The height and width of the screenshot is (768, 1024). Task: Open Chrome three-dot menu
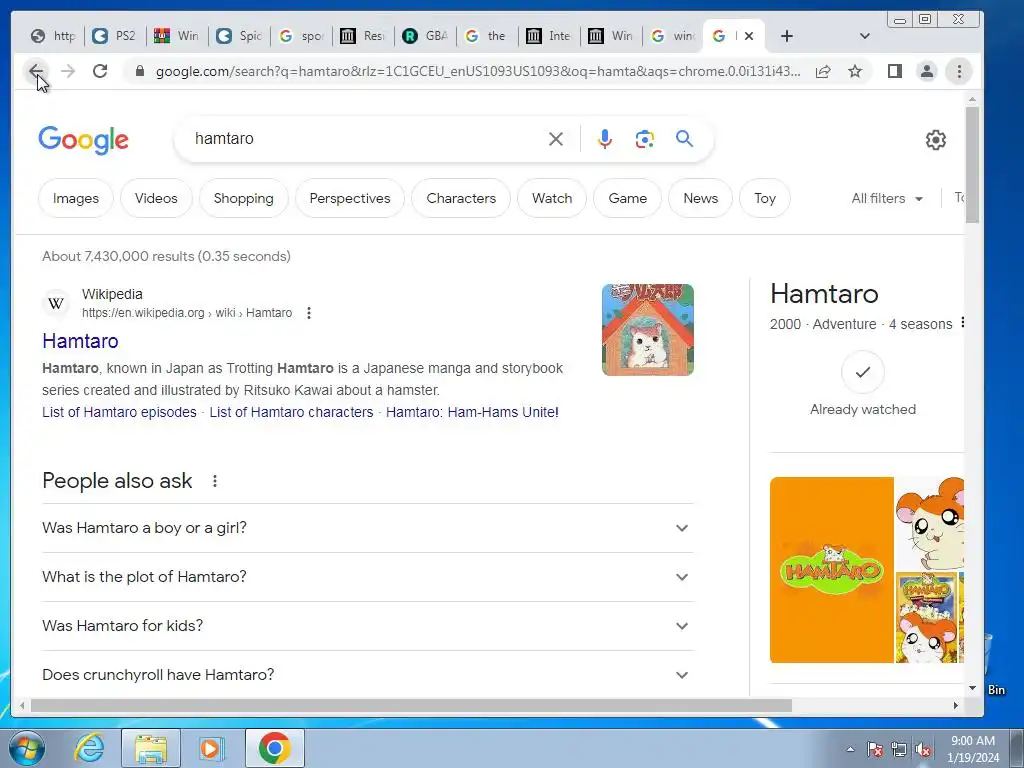click(959, 71)
